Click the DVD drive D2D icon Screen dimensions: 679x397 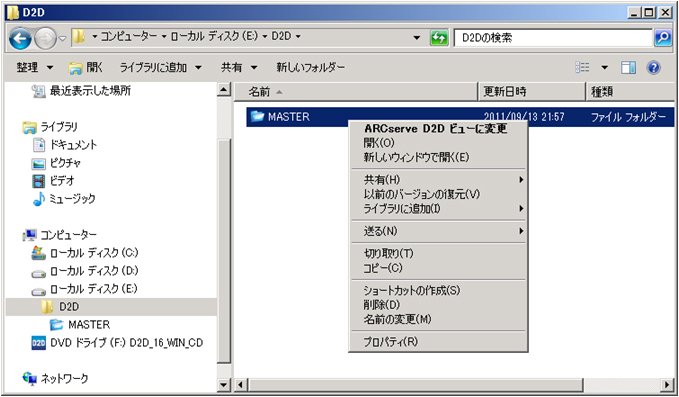[x=39, y=343]
